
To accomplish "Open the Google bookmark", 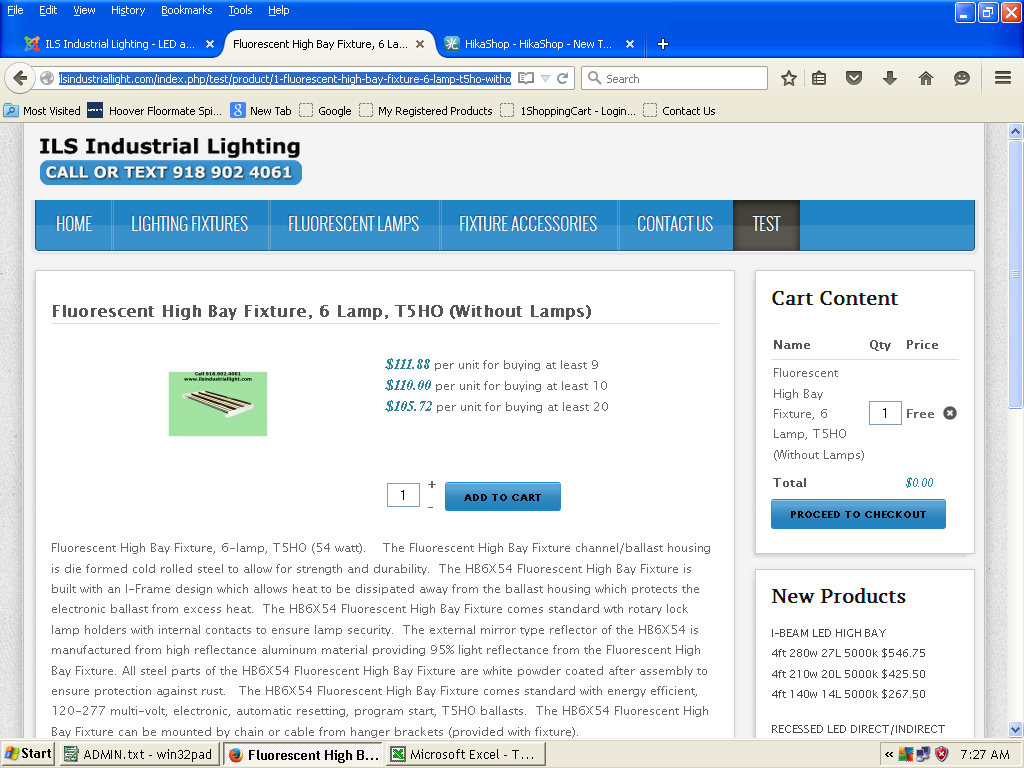I will [325, 111].
